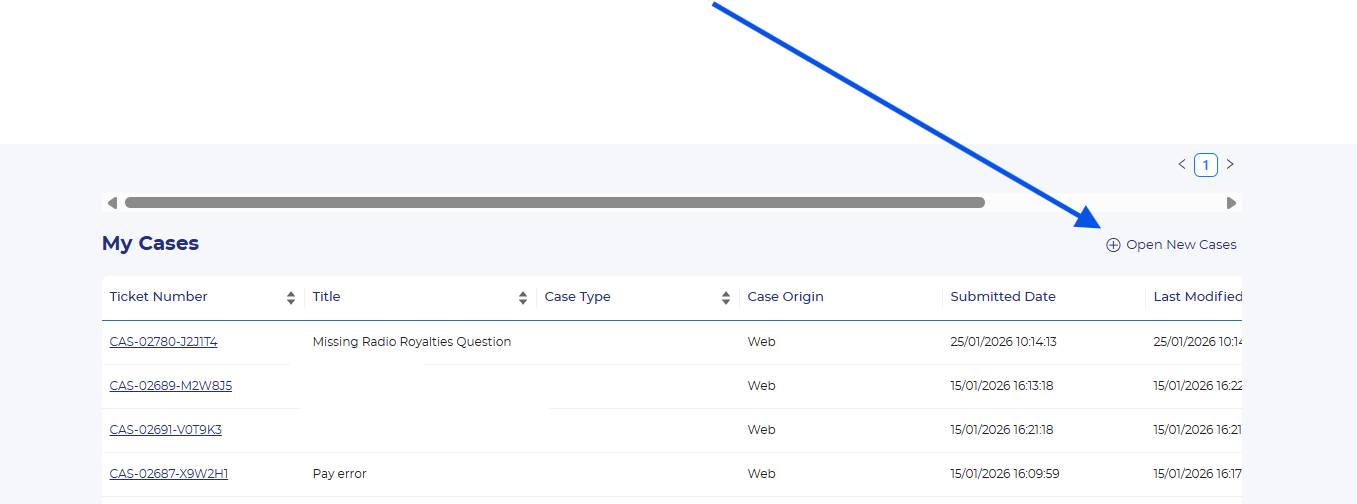
Task: Go to the next page using pagination arrow
Action: click(1230, 164)
